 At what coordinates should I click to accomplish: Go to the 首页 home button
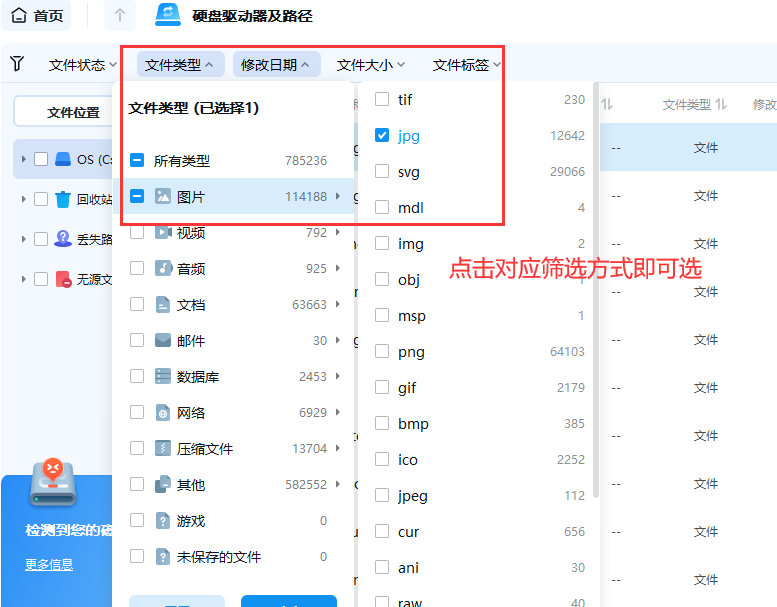[37, 16]
